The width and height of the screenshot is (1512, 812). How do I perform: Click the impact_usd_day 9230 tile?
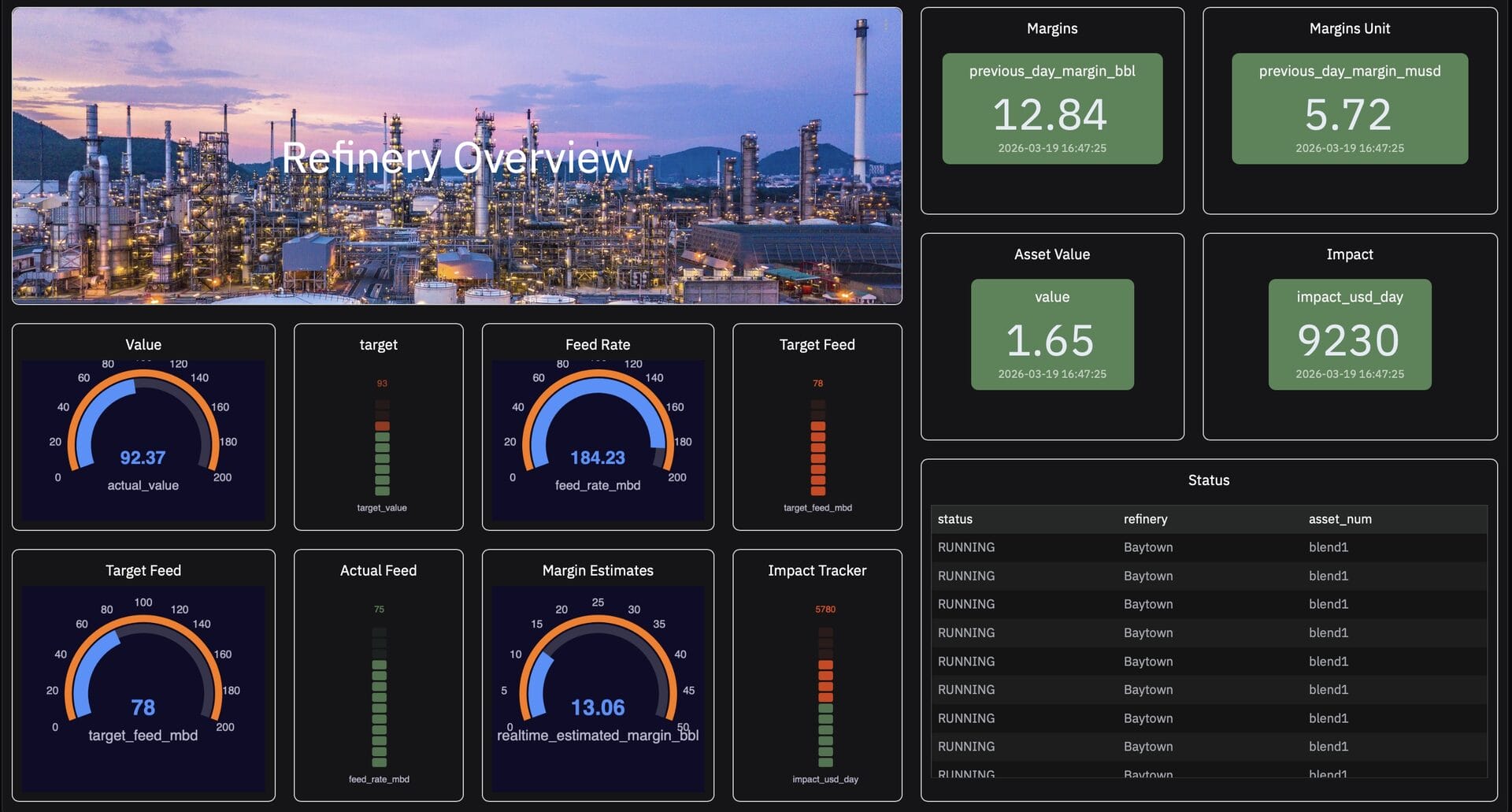[1349, 335]
